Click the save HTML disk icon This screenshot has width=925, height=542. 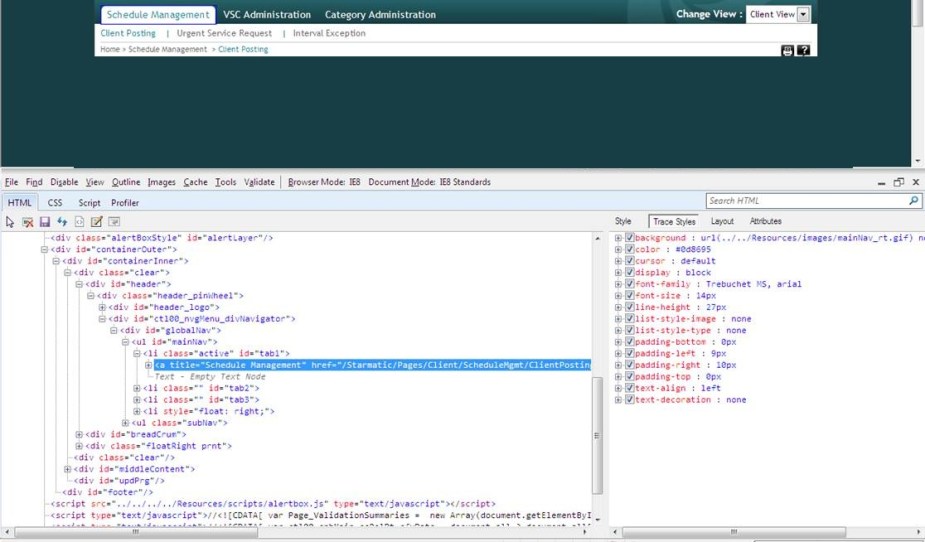click(x=45, y=222)
